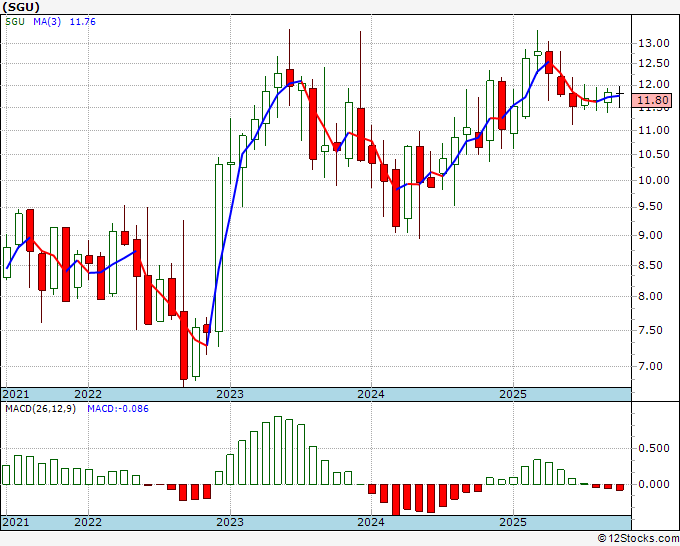Click the 11.00 price axis label
This screenshot has width=680, height=546.
(654, 130)
